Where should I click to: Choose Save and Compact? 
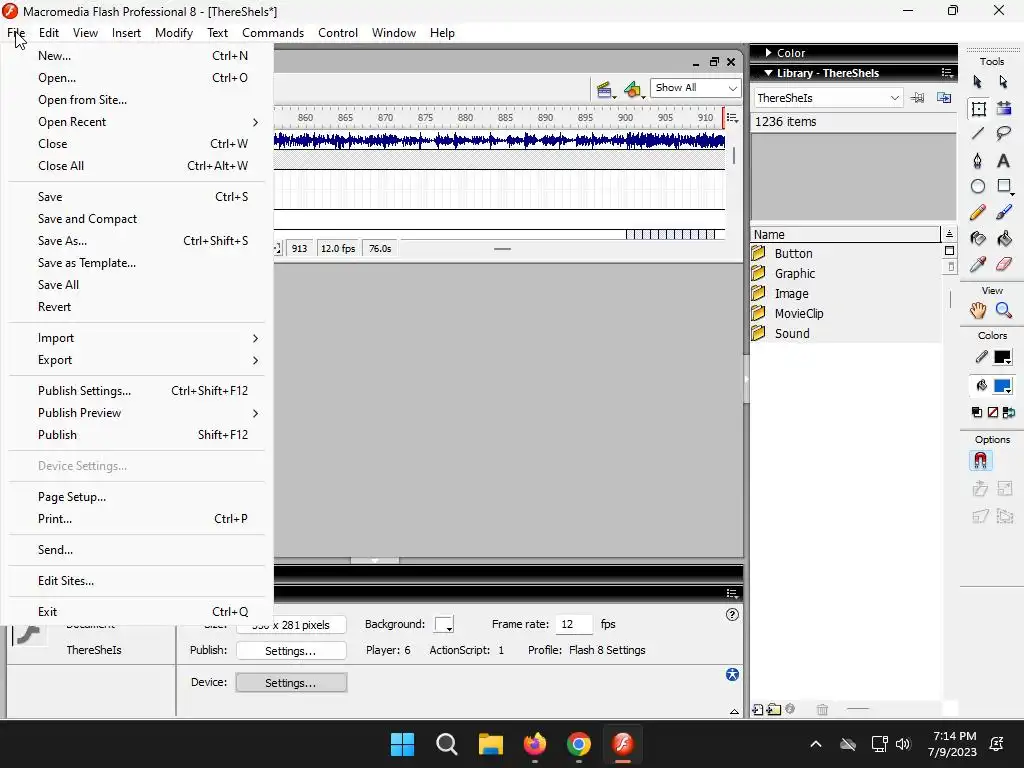click(136, 219)
